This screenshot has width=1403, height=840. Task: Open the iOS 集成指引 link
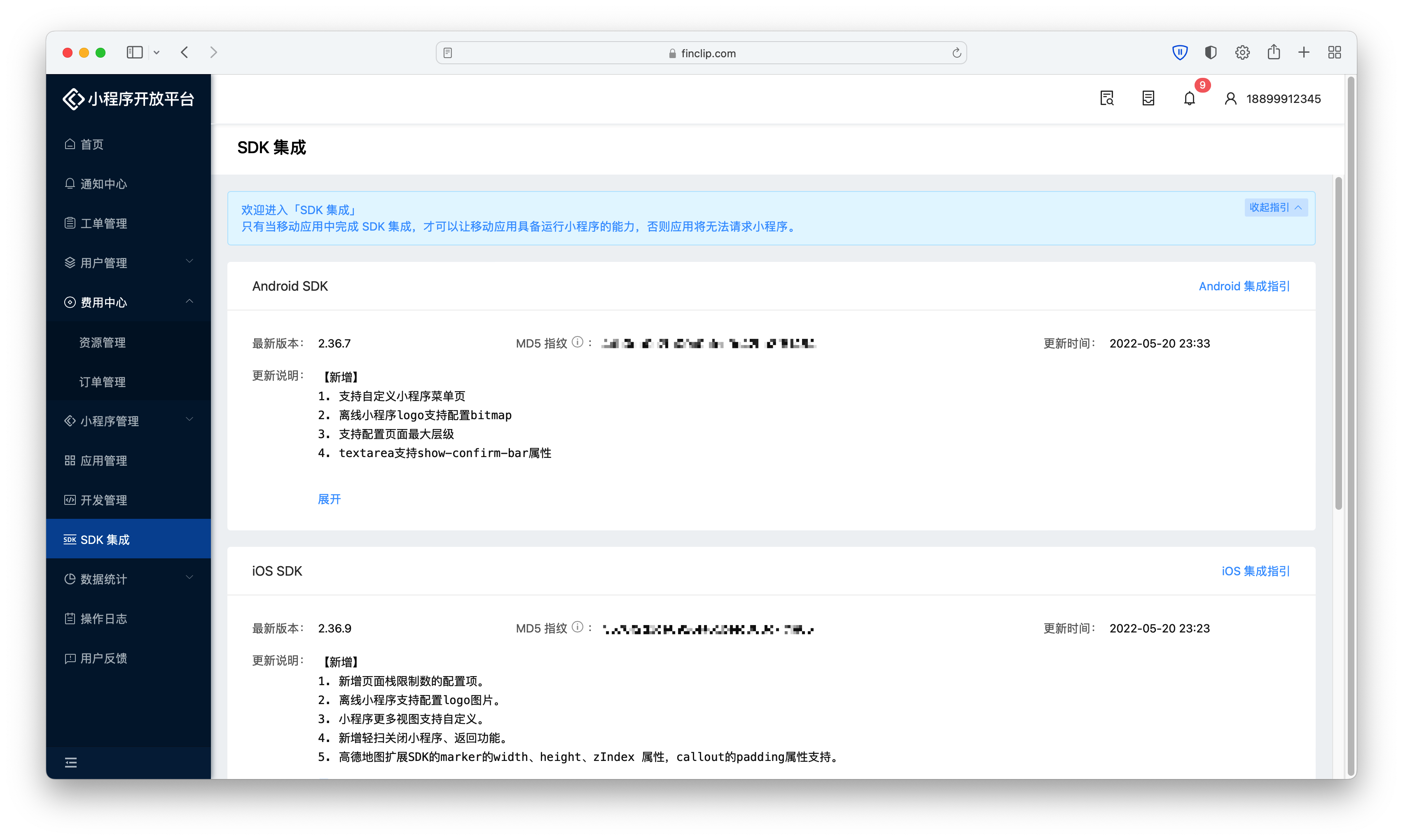coord(1255,571)
